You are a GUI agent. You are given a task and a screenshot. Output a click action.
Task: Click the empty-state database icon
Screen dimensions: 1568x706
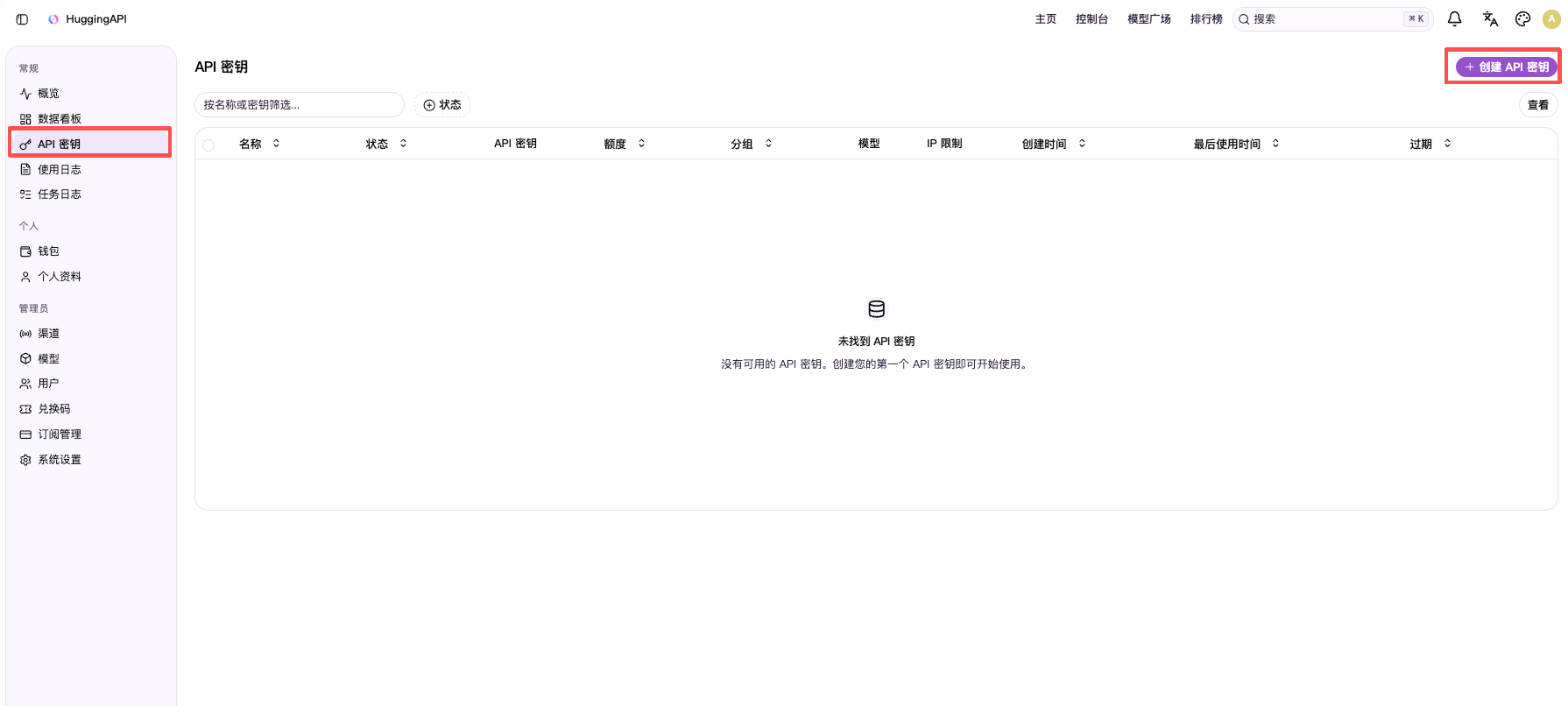pos(876,309)
